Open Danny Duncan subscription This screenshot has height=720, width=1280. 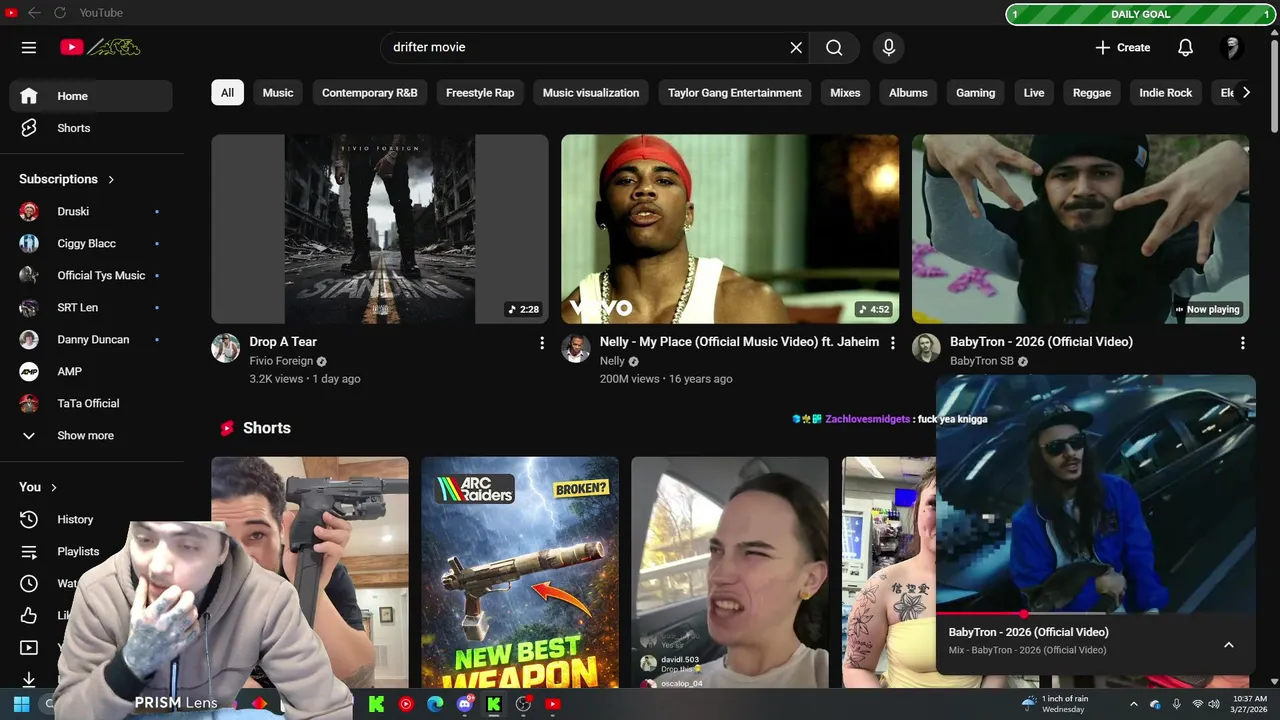[91, 339]
